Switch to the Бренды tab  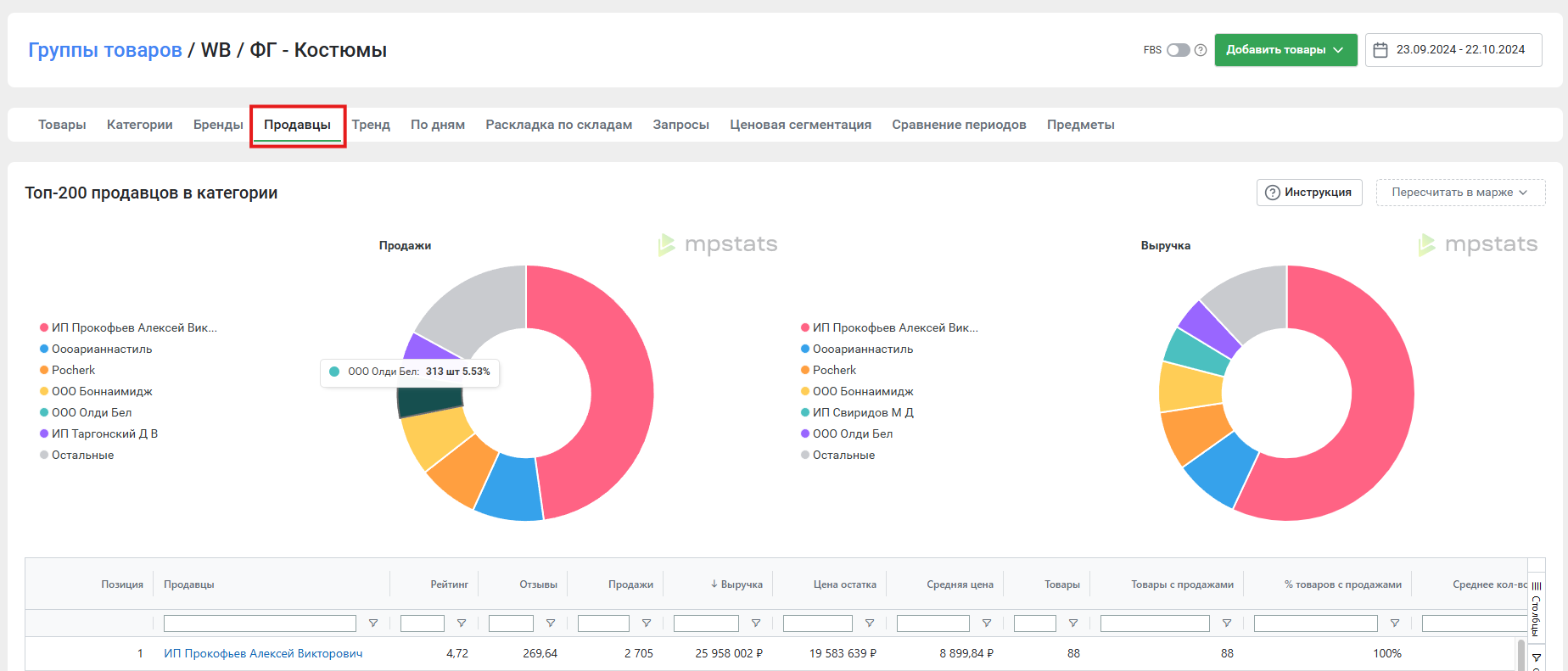click(218, 125)
